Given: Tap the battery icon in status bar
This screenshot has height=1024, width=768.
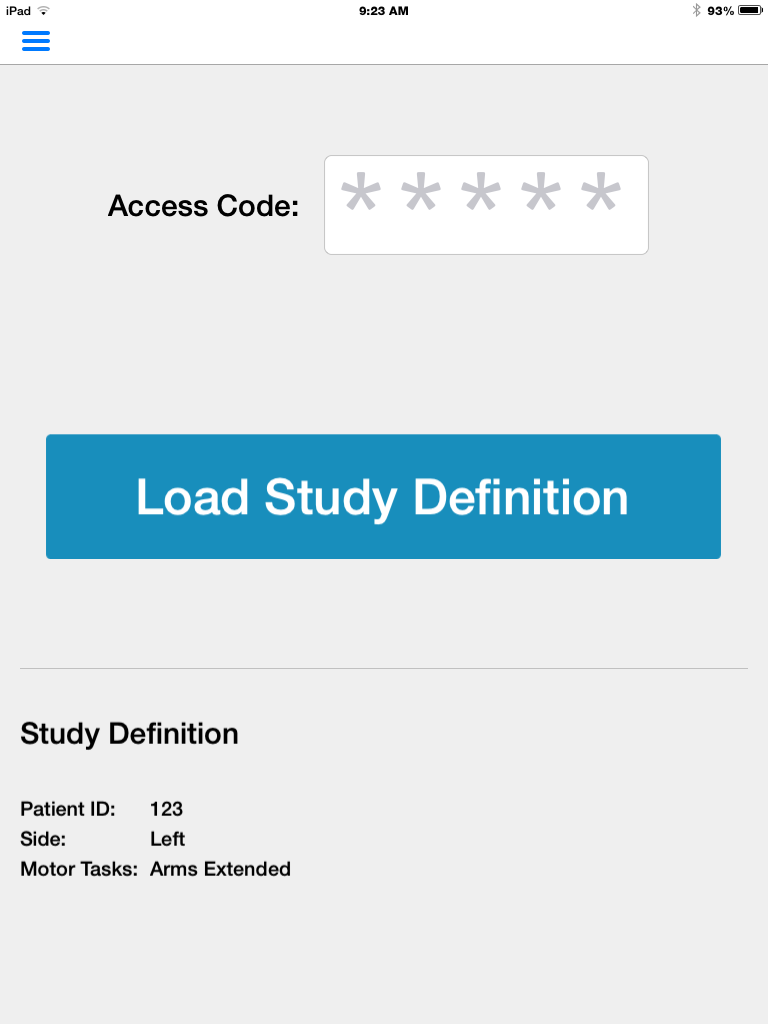Looking at the screenshot, I should point(750,10).
